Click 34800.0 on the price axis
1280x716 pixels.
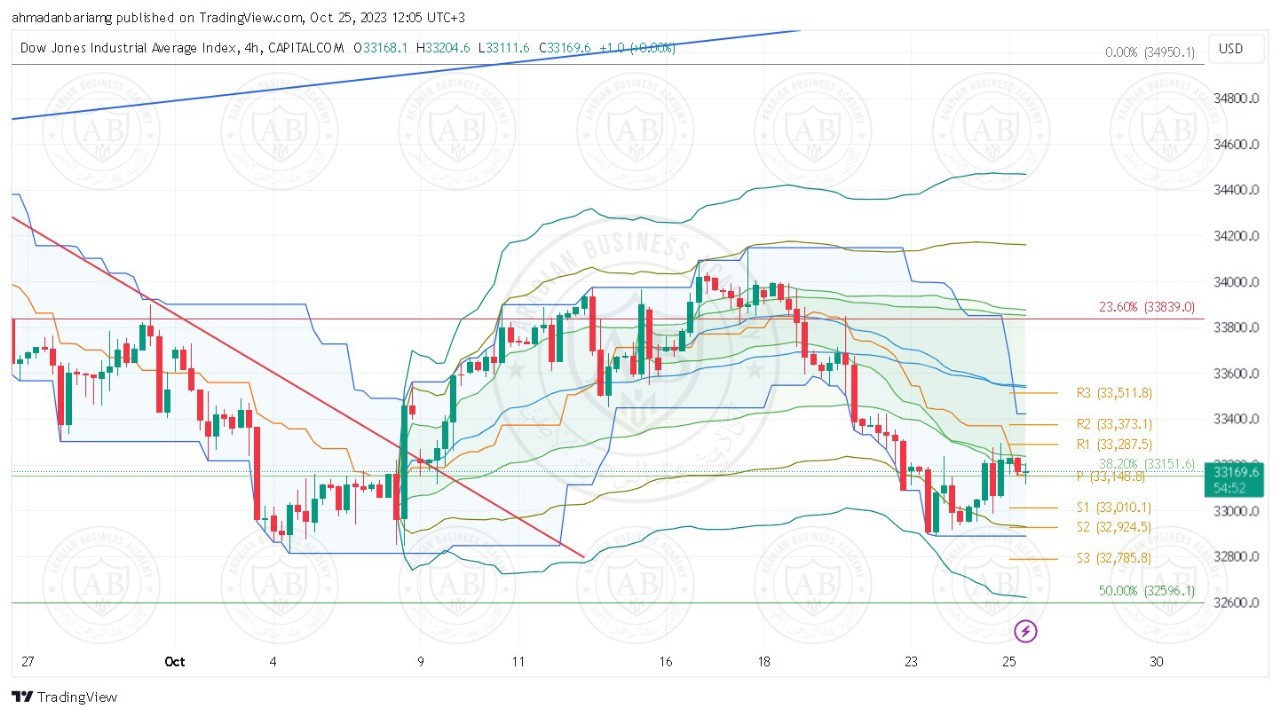click(x=1236, y=99)
